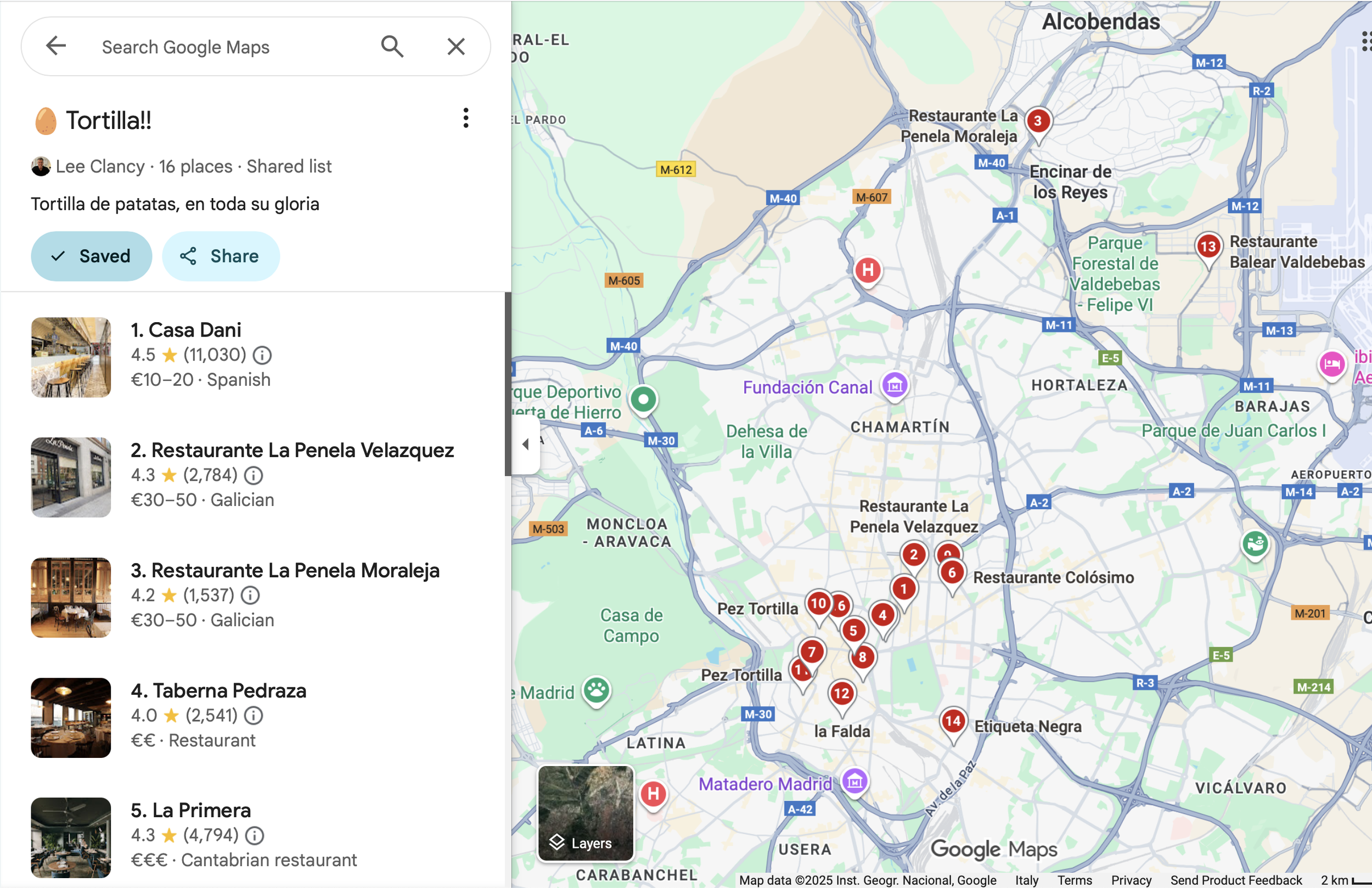Open Google apps grid icon
The height and width of the screenshot is (888, 1372).
pyautogui.click(x=1365, y=42)
